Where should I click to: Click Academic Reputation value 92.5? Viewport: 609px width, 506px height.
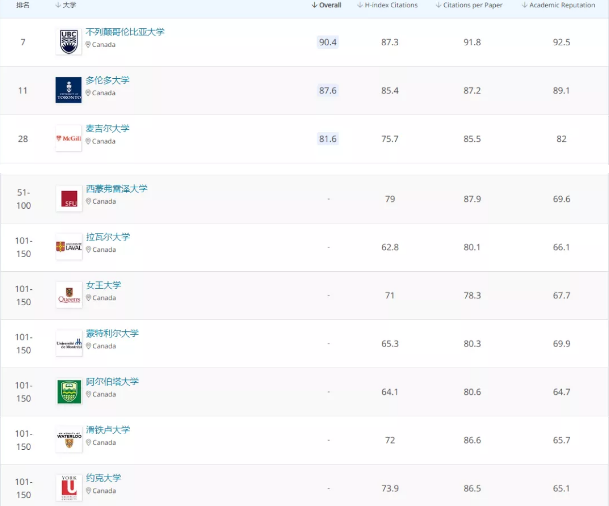tap(562, 42)
